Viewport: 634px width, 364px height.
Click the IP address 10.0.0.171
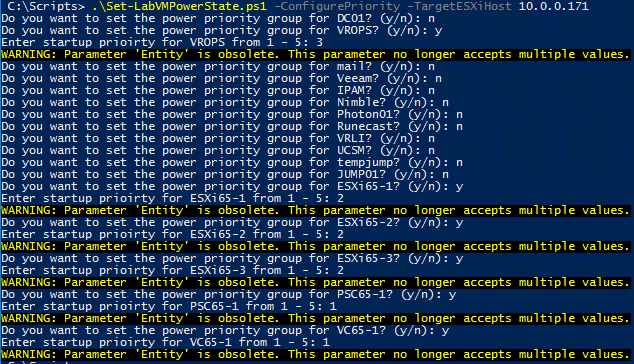coord(554,6)
